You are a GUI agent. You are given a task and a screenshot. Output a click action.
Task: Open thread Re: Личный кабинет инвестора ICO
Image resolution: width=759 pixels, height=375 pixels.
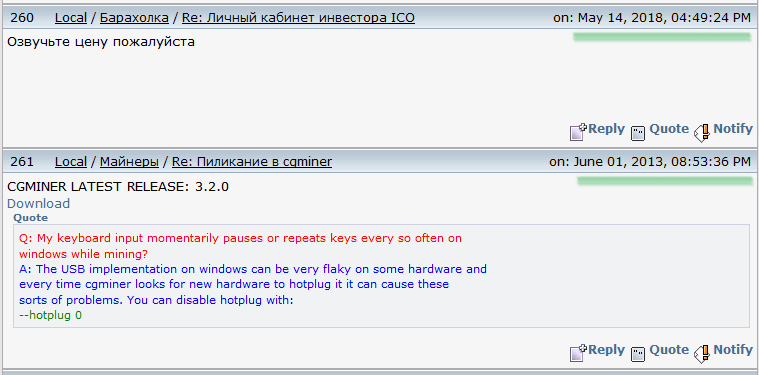298,18
